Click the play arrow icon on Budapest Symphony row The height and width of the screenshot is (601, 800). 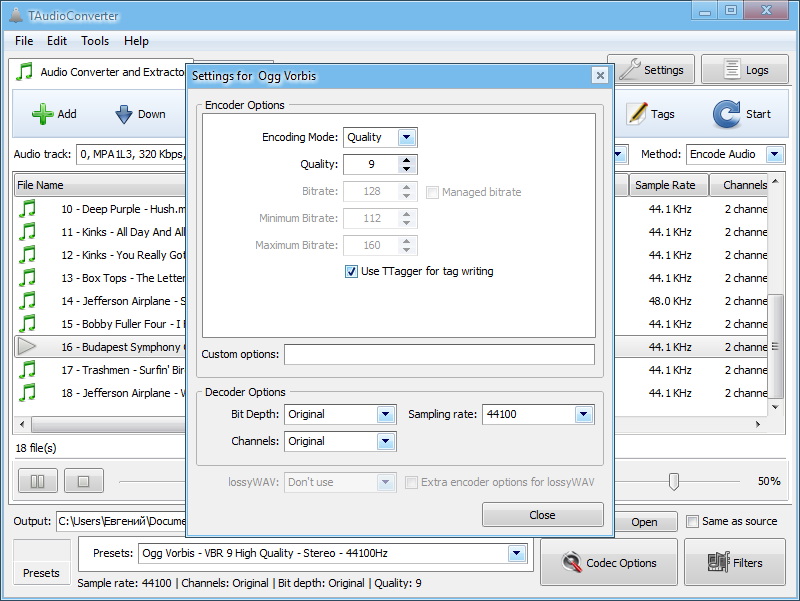[27, 346]
